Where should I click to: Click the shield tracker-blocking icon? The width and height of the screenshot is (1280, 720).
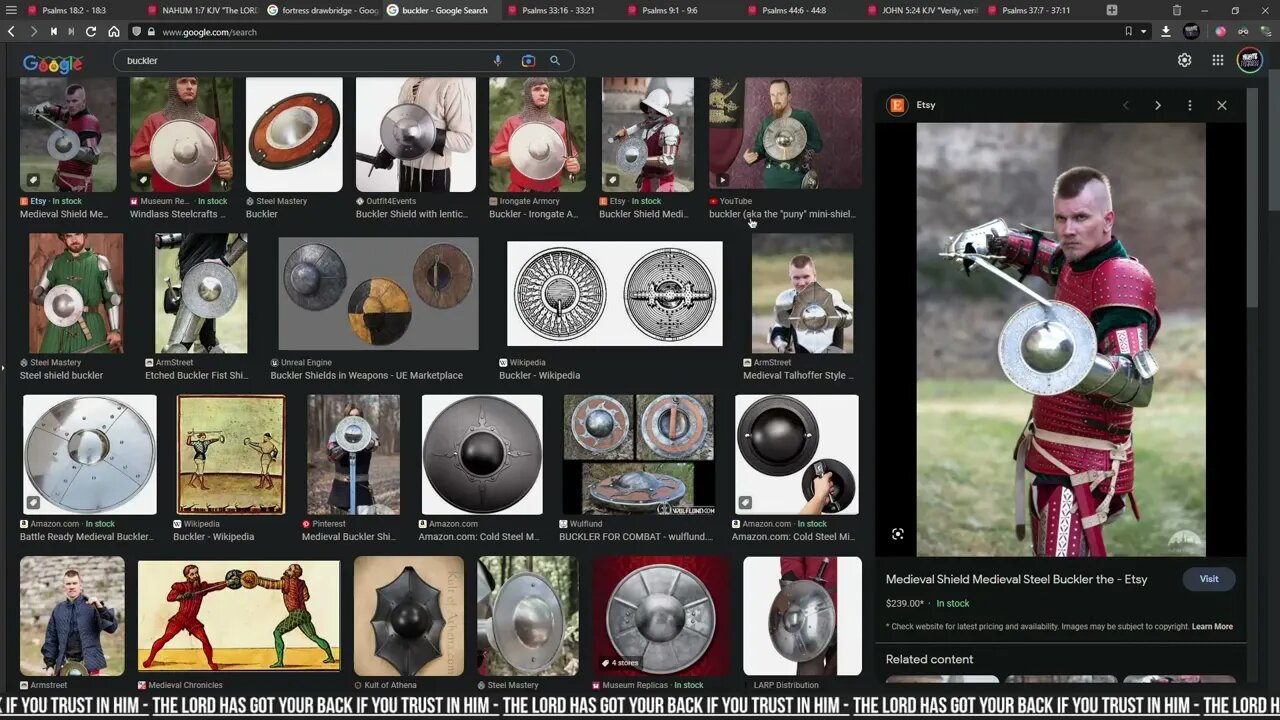pyautogui.click(x=137, y=32)
